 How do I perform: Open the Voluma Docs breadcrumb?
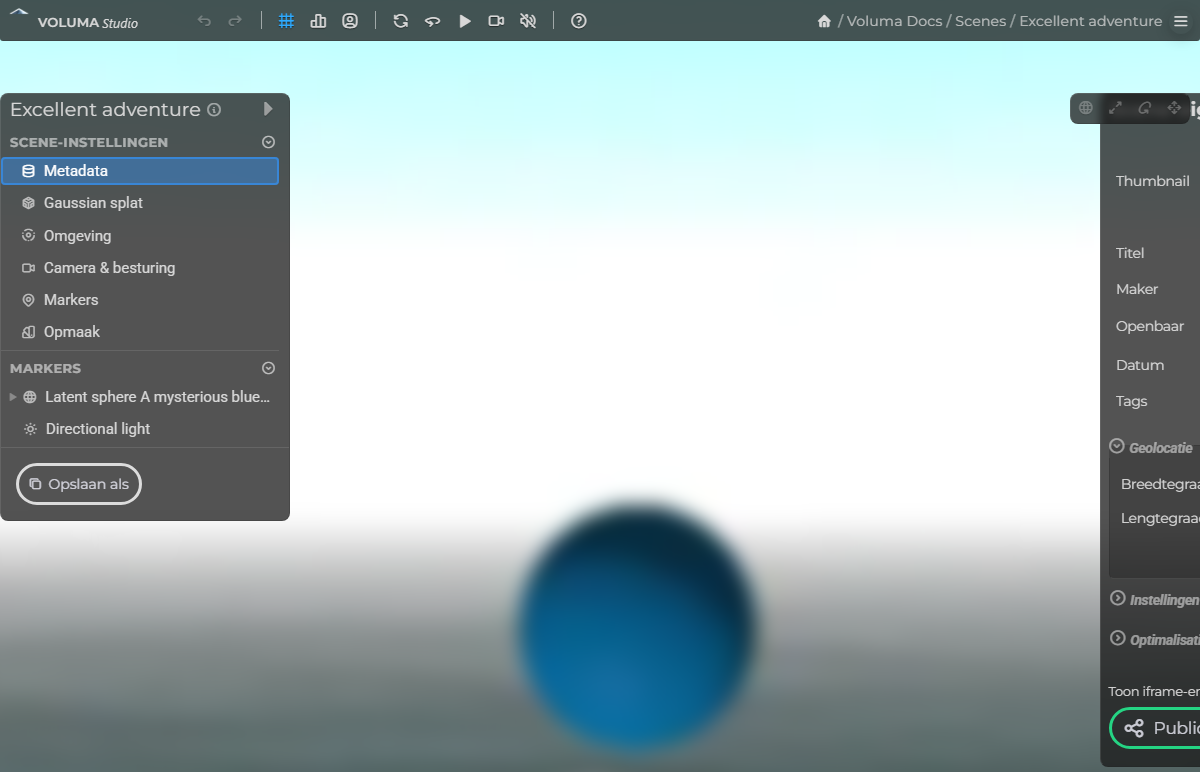tap(895, 21)
